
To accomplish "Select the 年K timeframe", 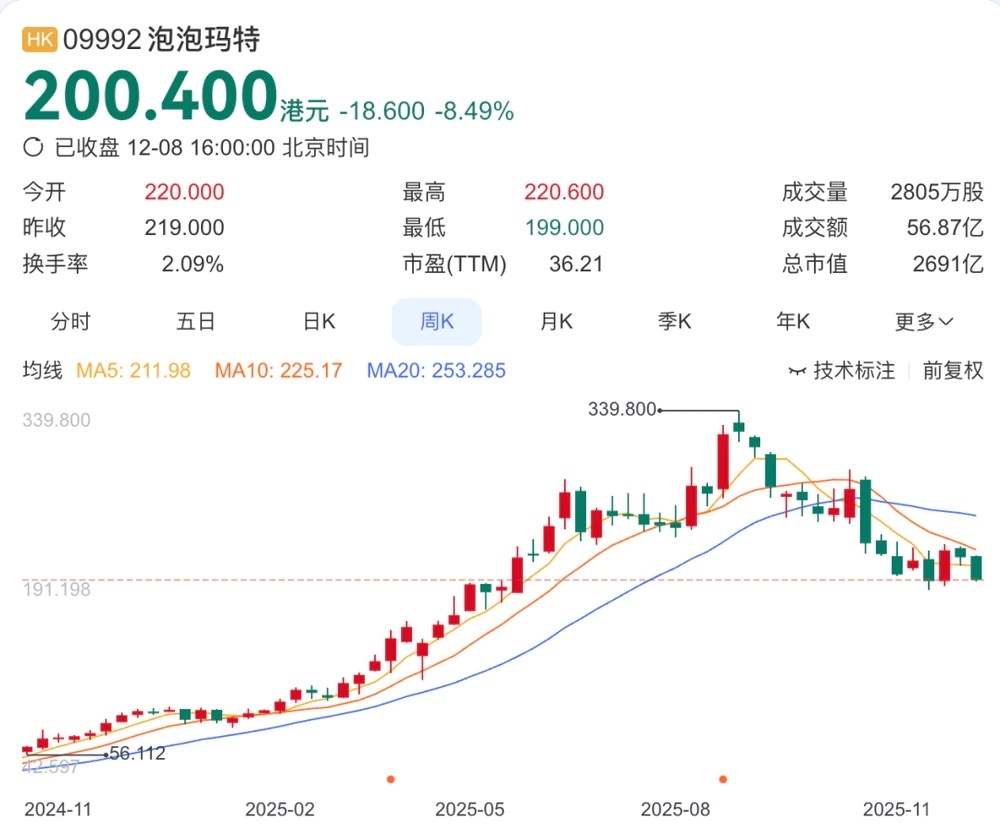I will point(792,322).
